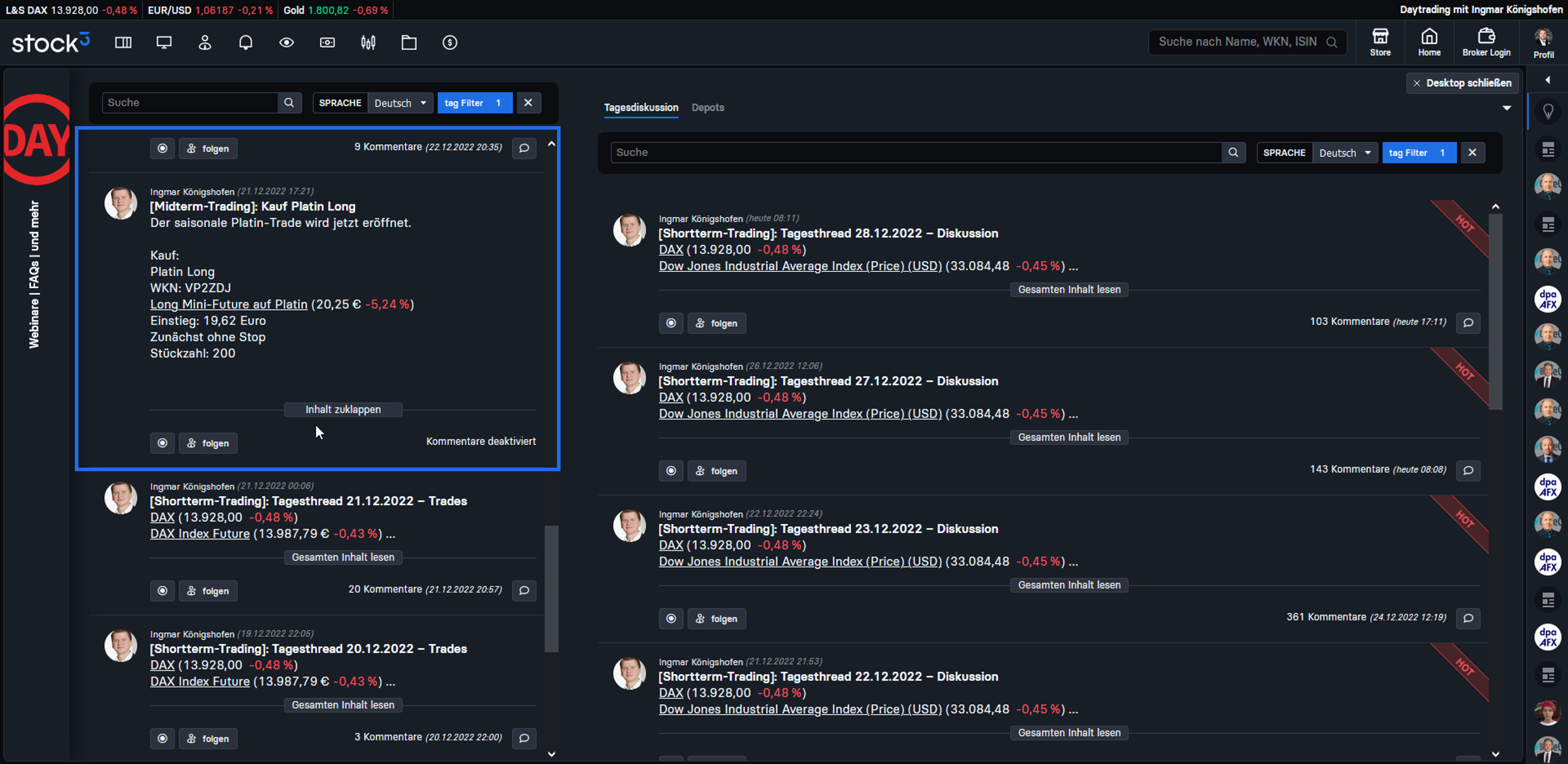Click the stock3 logo

coord(51,43)
